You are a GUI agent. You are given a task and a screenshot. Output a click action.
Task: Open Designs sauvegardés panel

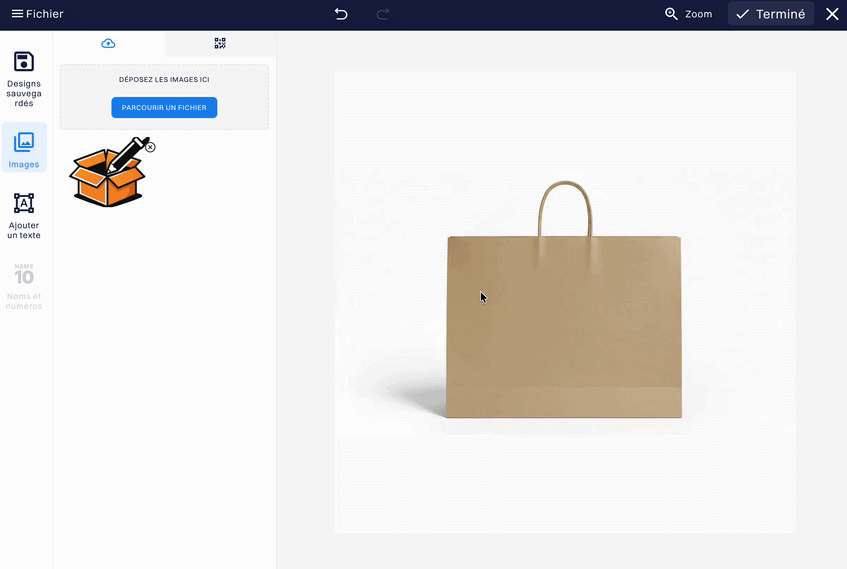(24, 80)
